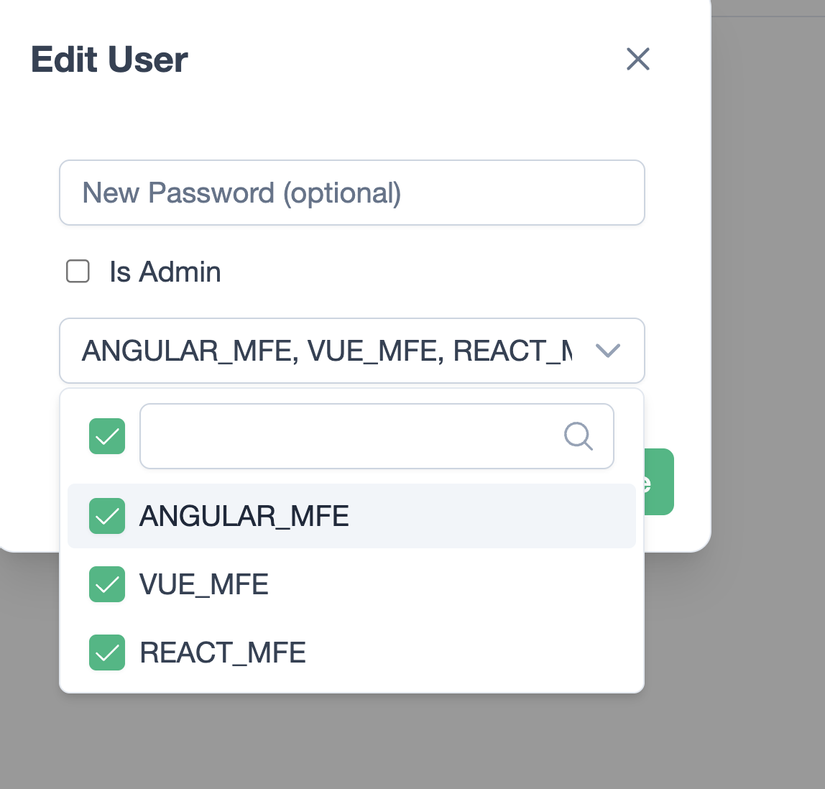Untick the REACT_MFE checkmark box
825x789 pixels.
coord(107,652)
